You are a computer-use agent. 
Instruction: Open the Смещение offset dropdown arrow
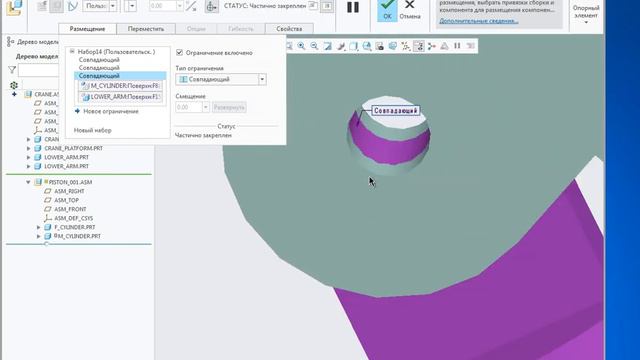click(x=206, y=107)
